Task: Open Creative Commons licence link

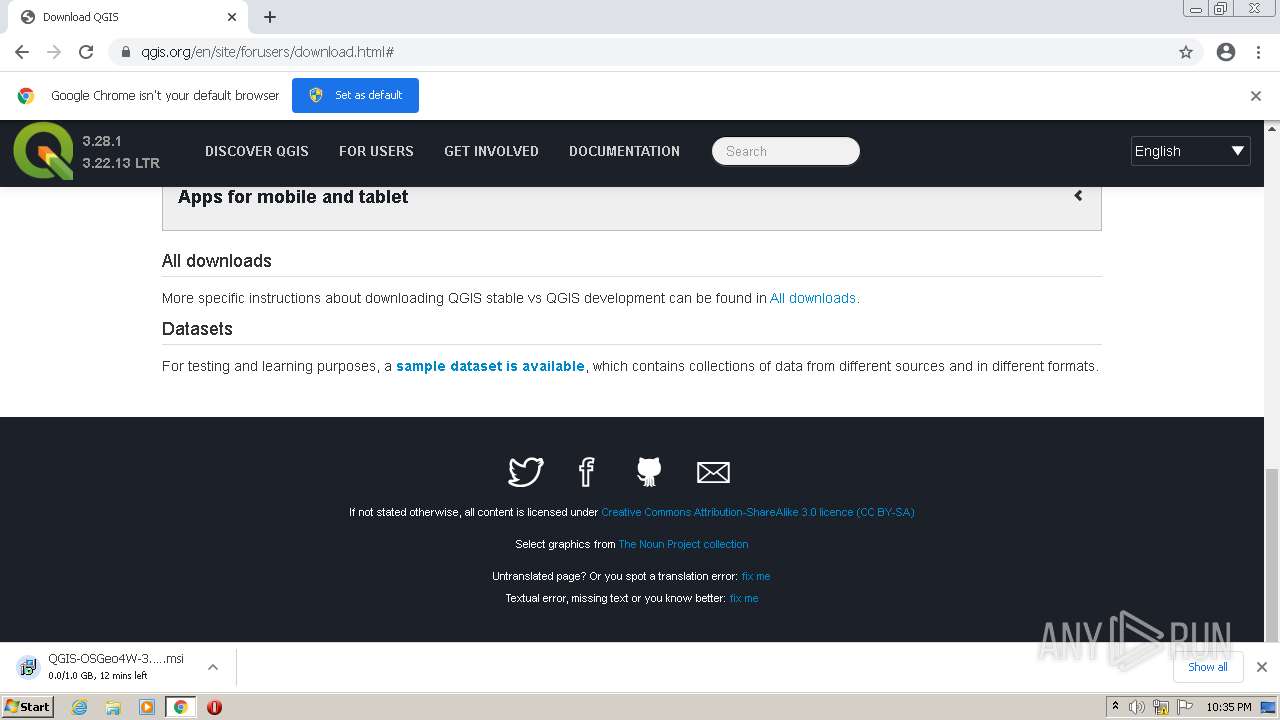Action: click(757, 512)
